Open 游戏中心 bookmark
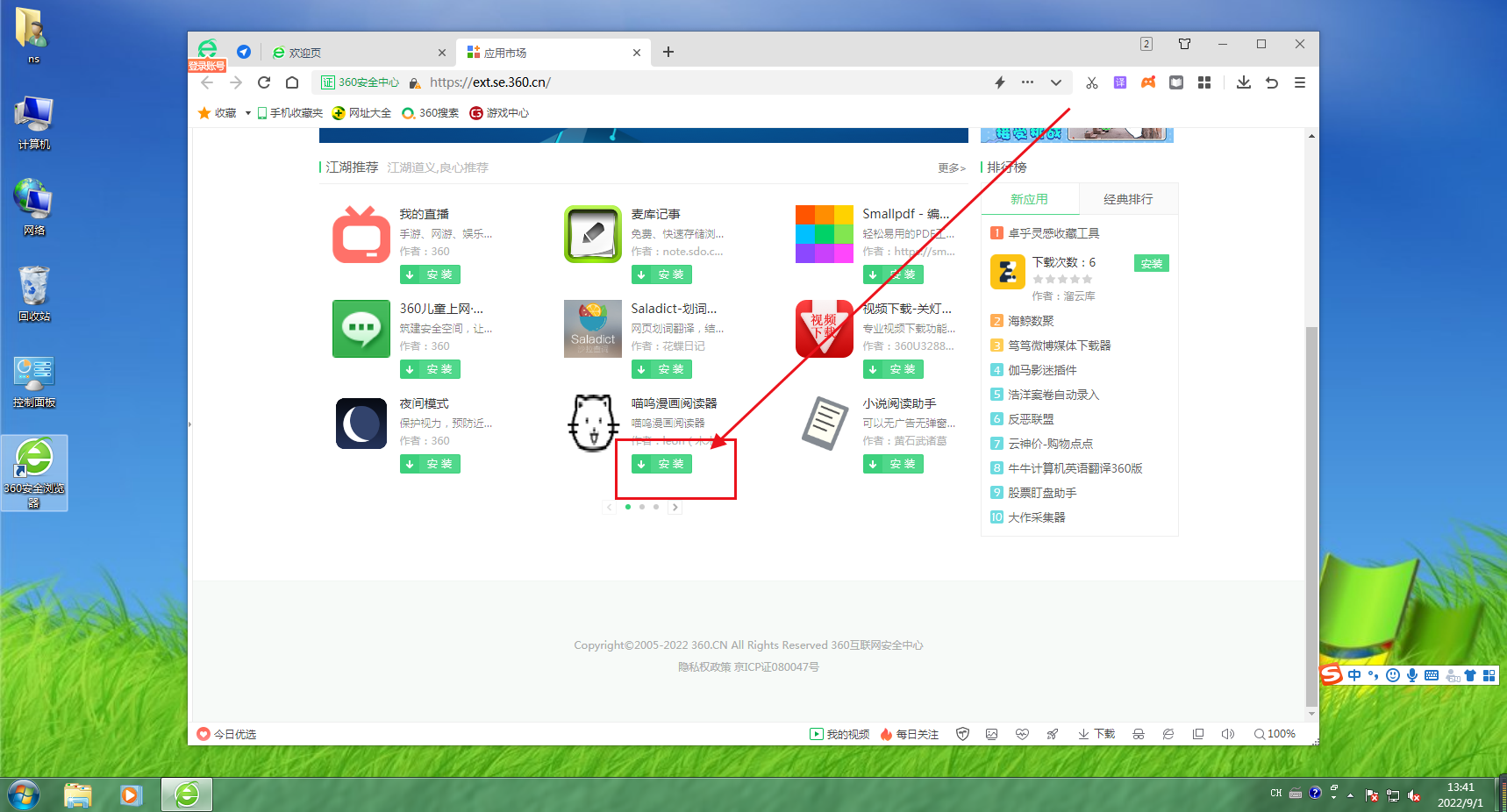The height and width of the screenshot is (812, 1507). 499,113
